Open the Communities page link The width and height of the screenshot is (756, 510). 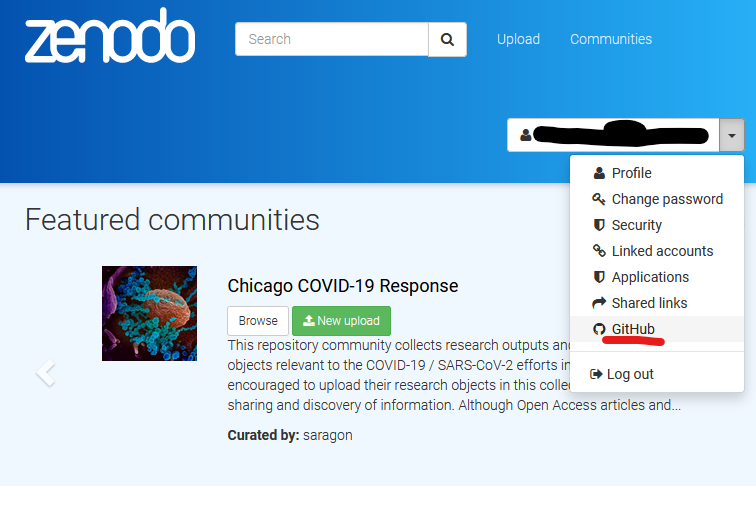pos(611,39)
